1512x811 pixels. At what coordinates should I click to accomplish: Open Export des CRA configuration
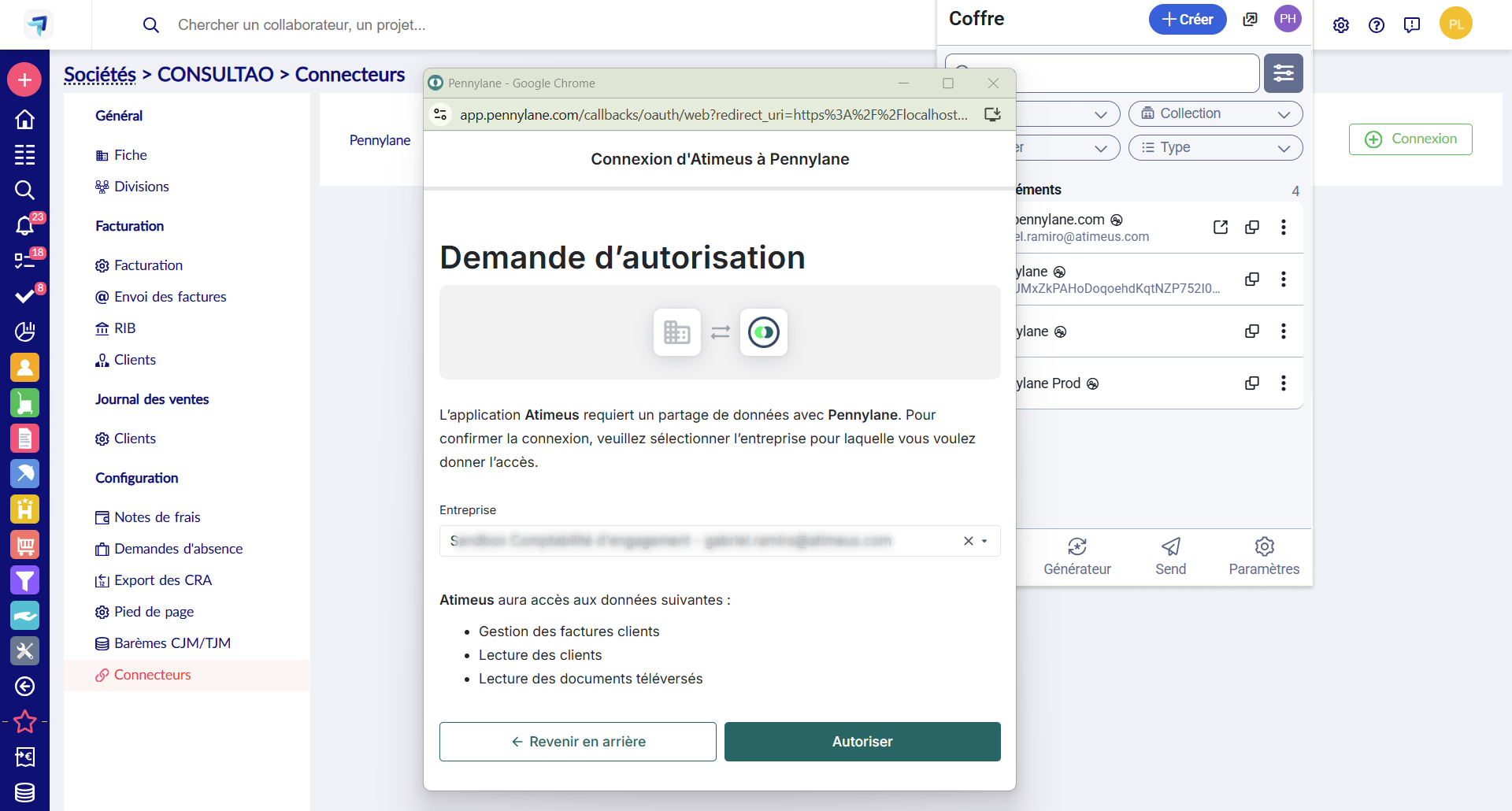[154, 580]
